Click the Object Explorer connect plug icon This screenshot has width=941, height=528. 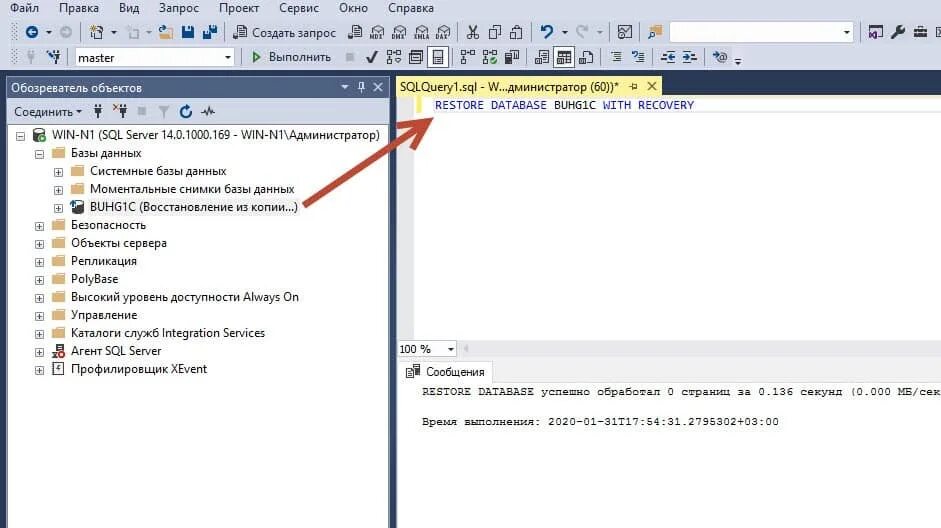click(x=98, y=112)
